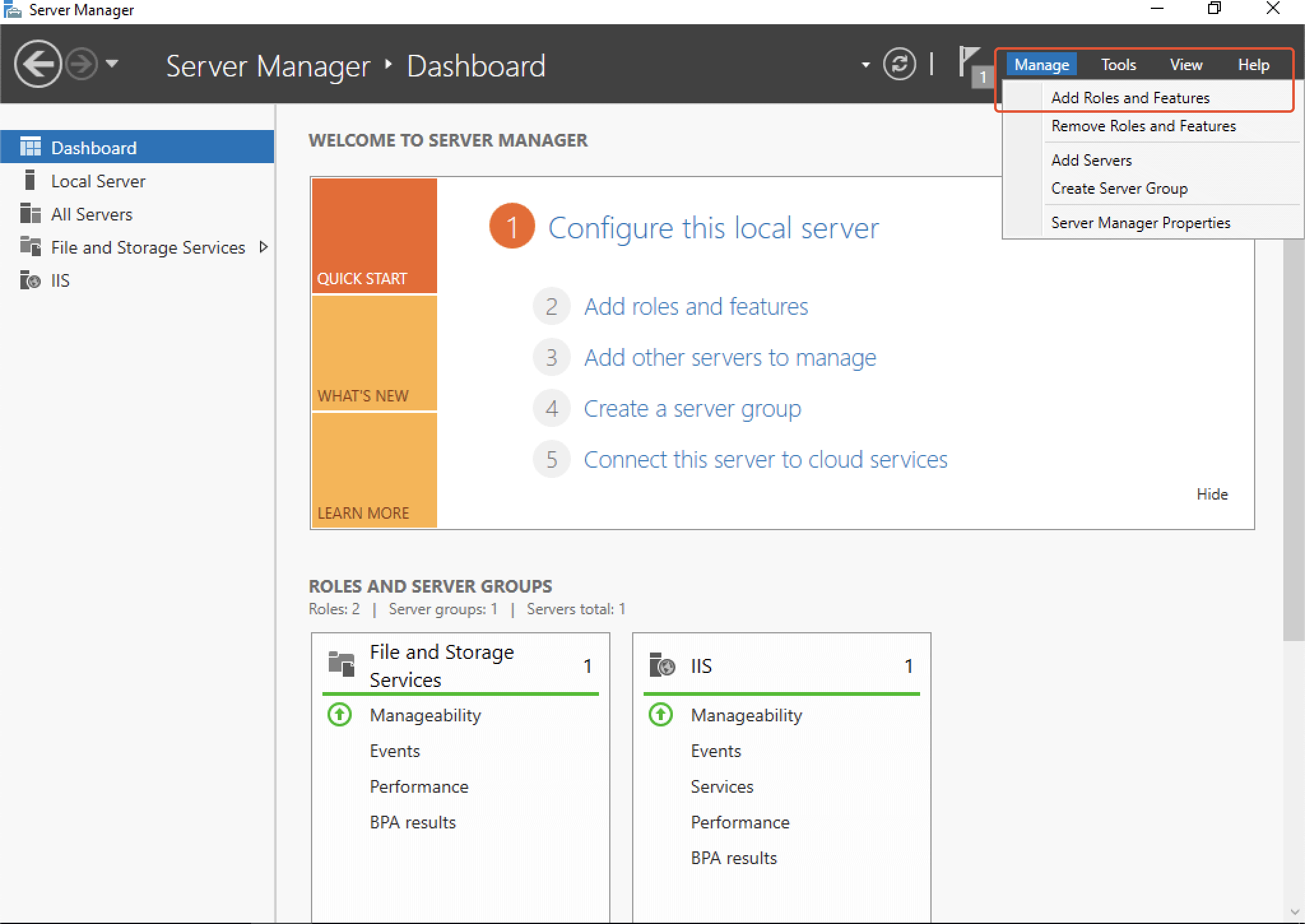This screenshot has height=924, width=1305.
Task: Open the View menu
Action: click(x=1186, y=64)
